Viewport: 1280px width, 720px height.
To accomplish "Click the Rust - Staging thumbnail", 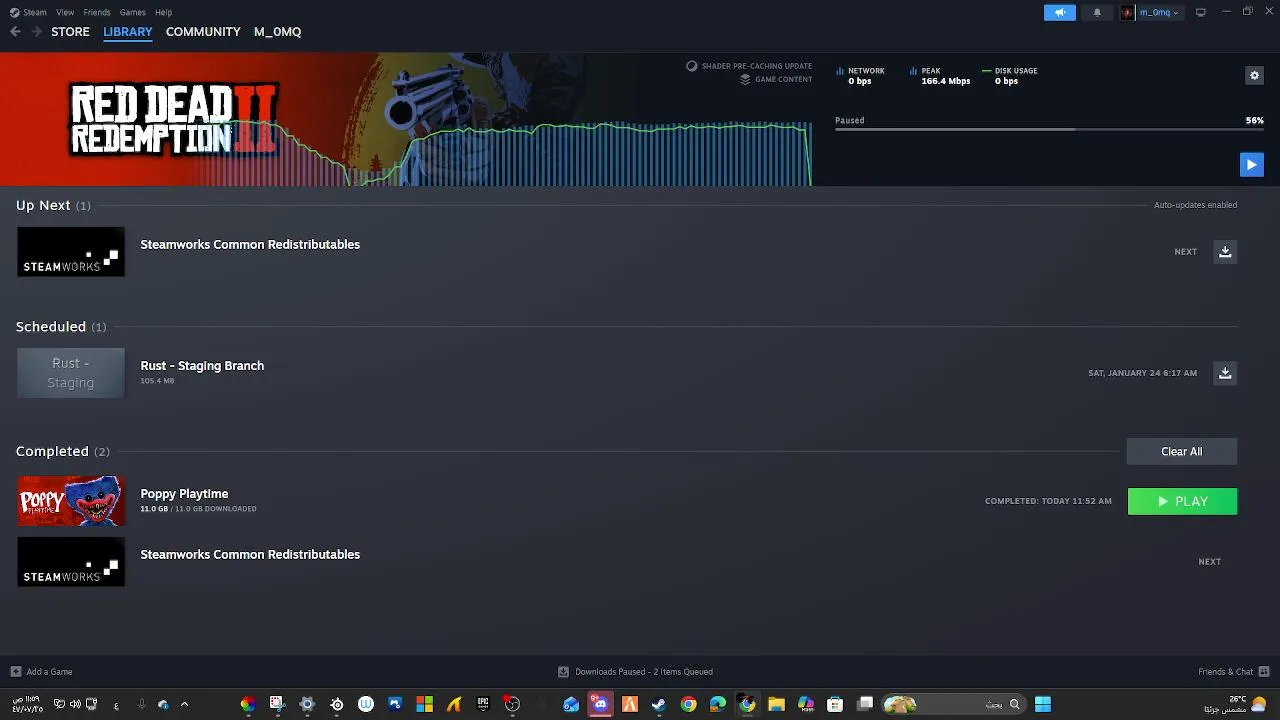I will click(x=71, y=373).
